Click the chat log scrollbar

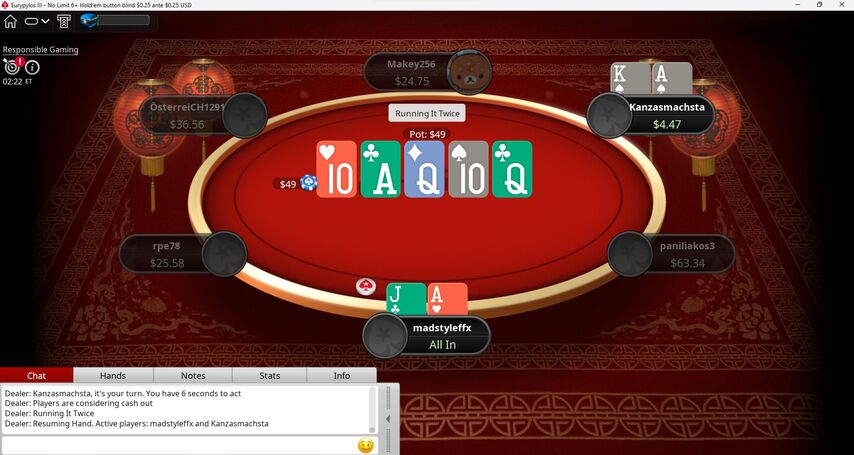tap(373, 409)
